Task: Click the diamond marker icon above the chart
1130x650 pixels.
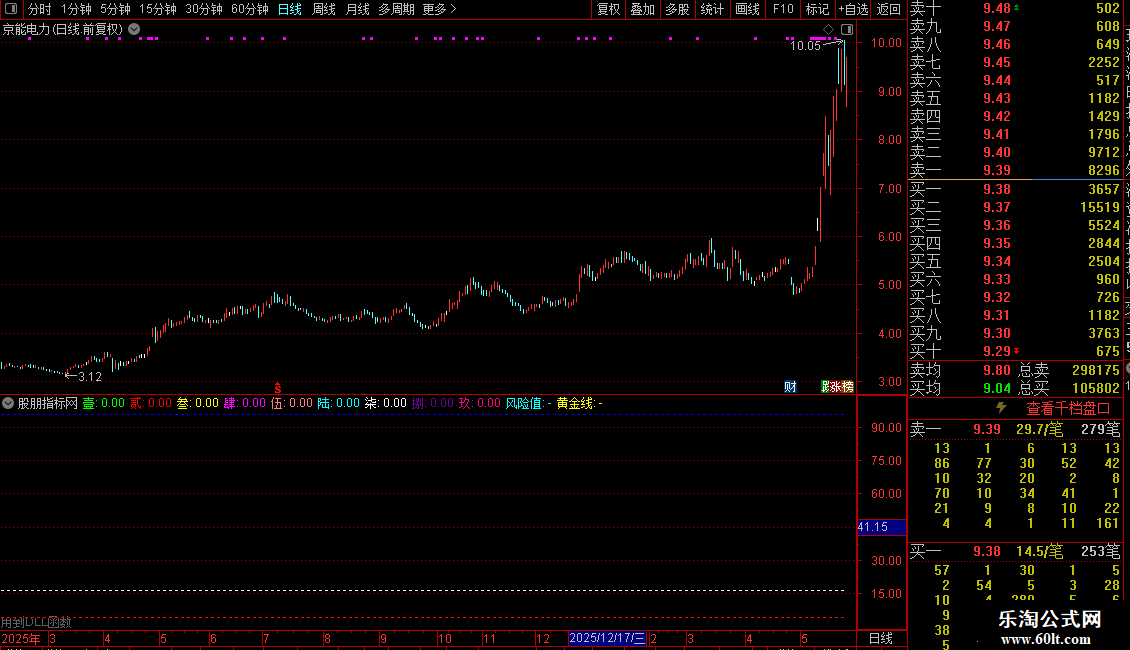Action: coord(828,30)
